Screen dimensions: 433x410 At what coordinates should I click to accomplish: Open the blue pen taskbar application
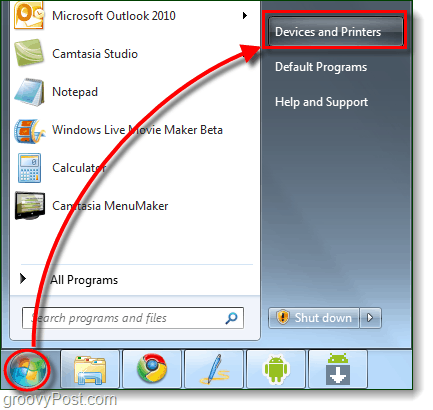[x=214, y=369]
